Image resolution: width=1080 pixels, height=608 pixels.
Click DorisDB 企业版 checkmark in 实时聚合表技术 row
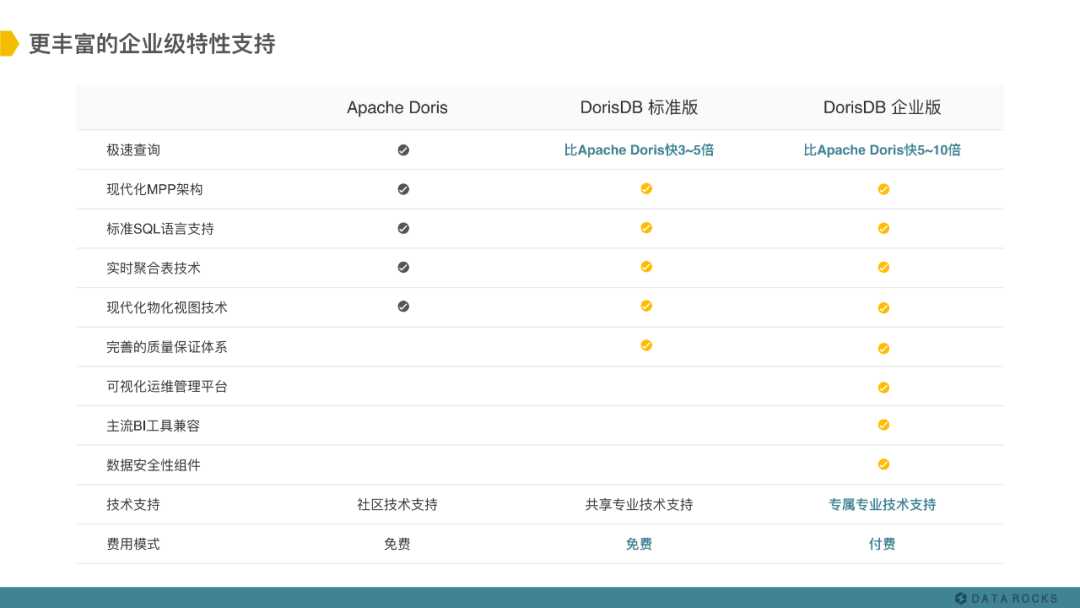884,268
